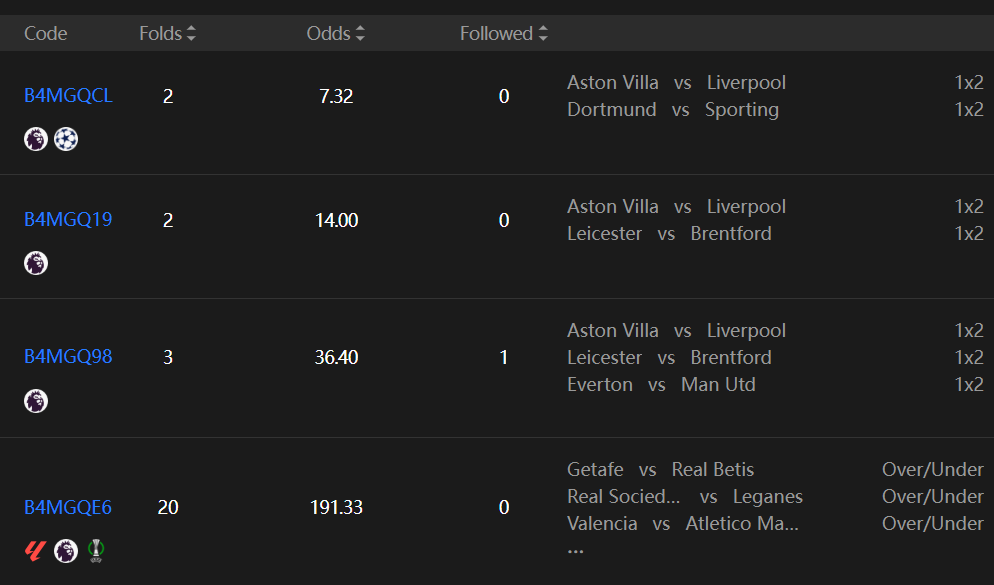The image size is (994, 585).
Task: Click the Code column header
Action: 46,34
